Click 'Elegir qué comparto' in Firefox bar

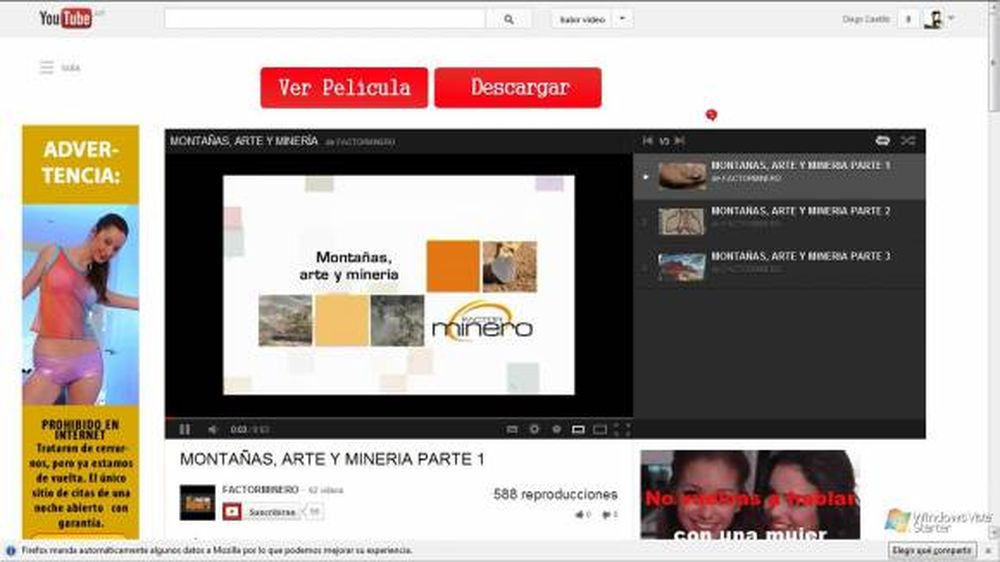pos(932,550)
